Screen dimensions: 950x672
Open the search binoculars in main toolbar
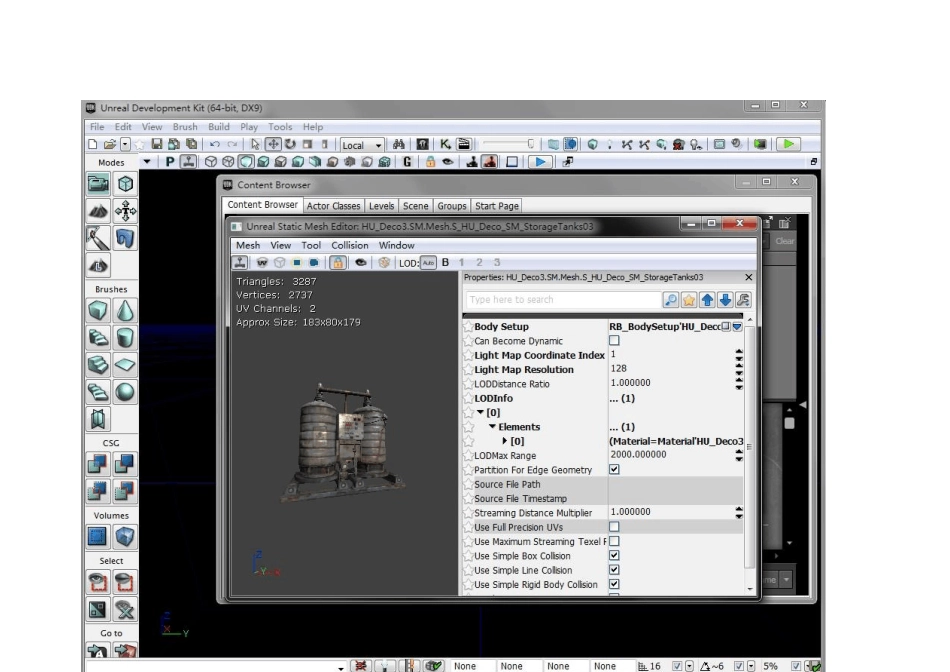[x=398, y=144]
